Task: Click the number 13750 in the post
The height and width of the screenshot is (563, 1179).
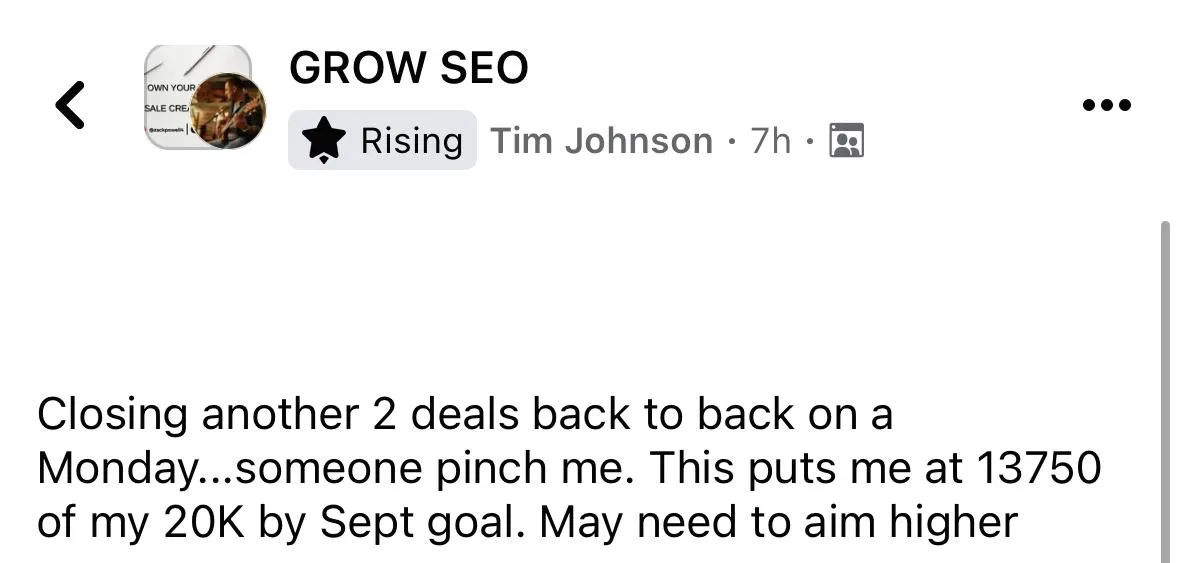Action: click(1038, 468)
